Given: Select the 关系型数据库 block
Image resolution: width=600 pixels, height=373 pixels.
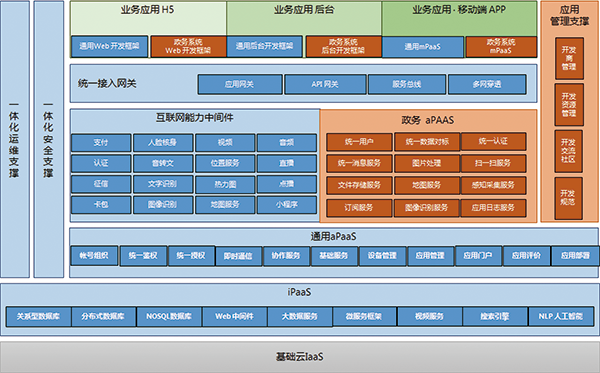Looking at the screenshot, I should (x=39, y=316).
